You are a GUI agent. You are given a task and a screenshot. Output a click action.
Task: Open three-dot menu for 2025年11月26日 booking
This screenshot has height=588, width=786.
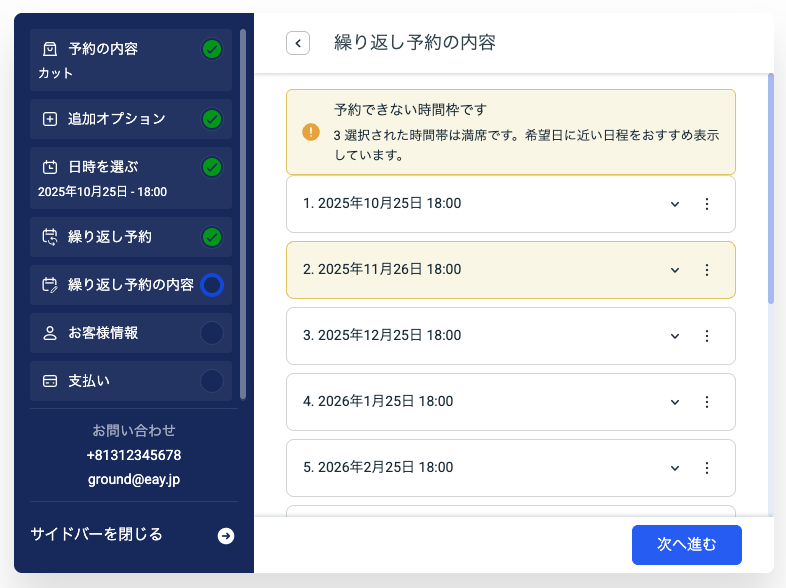click(706, 270)
